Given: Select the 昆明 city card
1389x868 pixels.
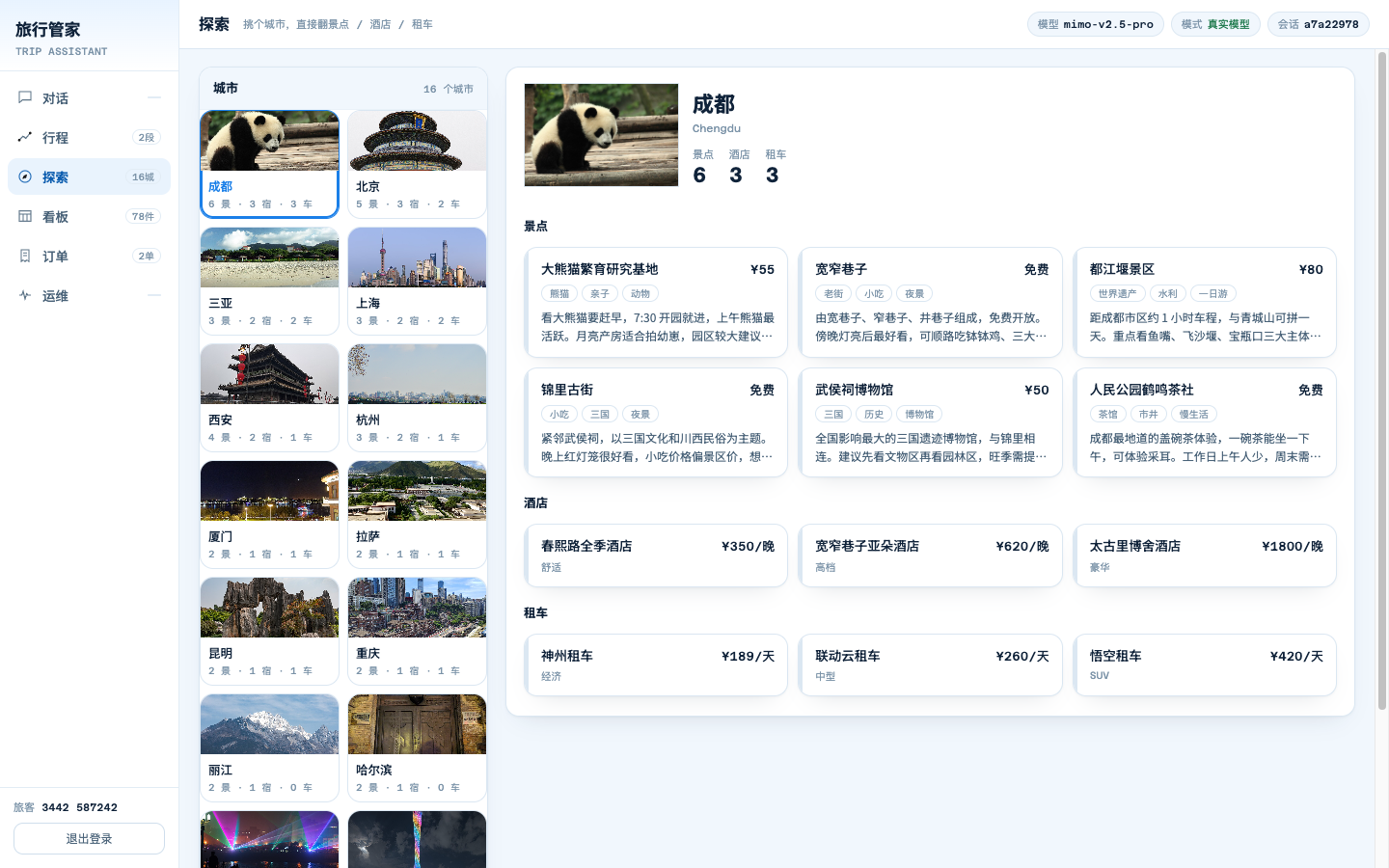Looking at the screenshot, I should pos(269,631).
